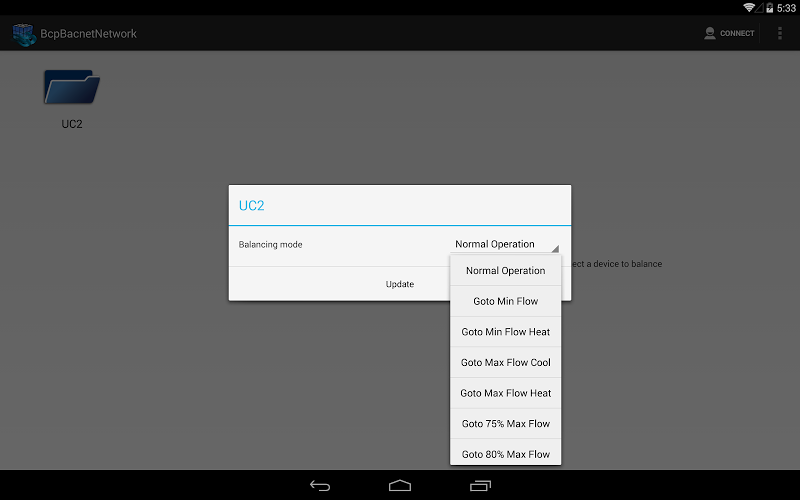
Task: Tap the Android home navigation icon
Action: (x=399, y=485)
